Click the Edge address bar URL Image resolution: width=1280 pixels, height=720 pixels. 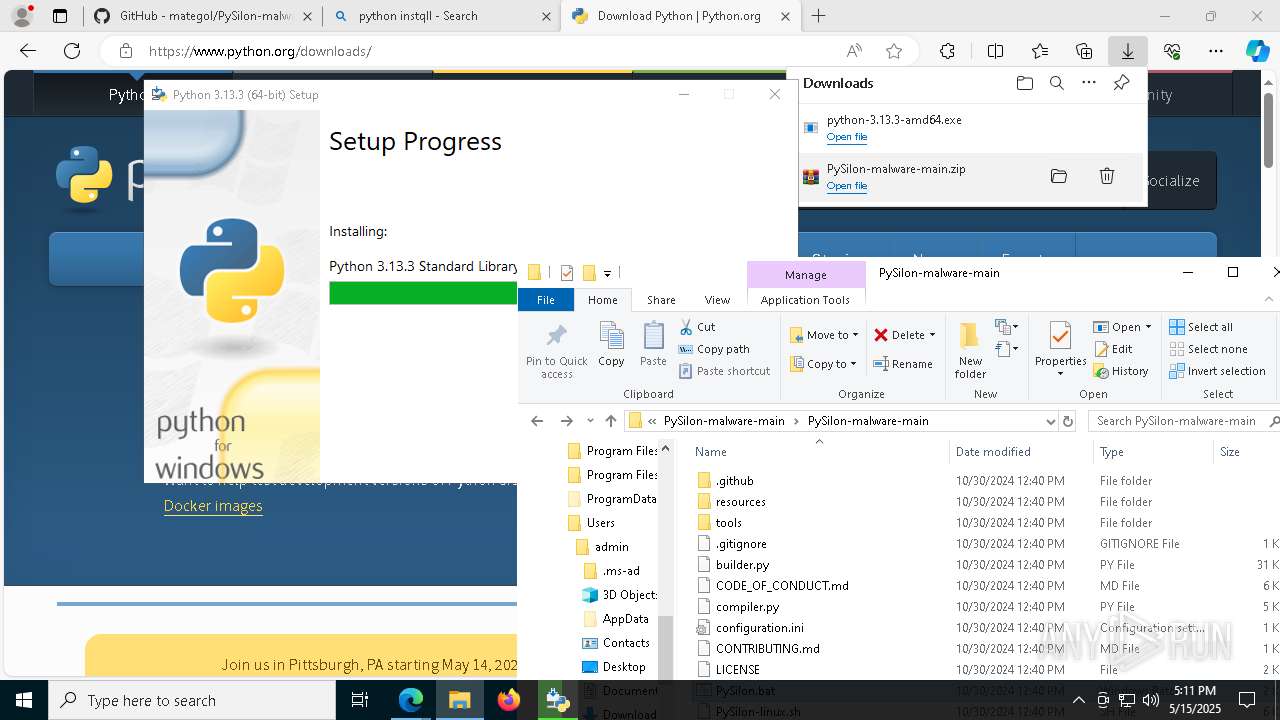260,51
